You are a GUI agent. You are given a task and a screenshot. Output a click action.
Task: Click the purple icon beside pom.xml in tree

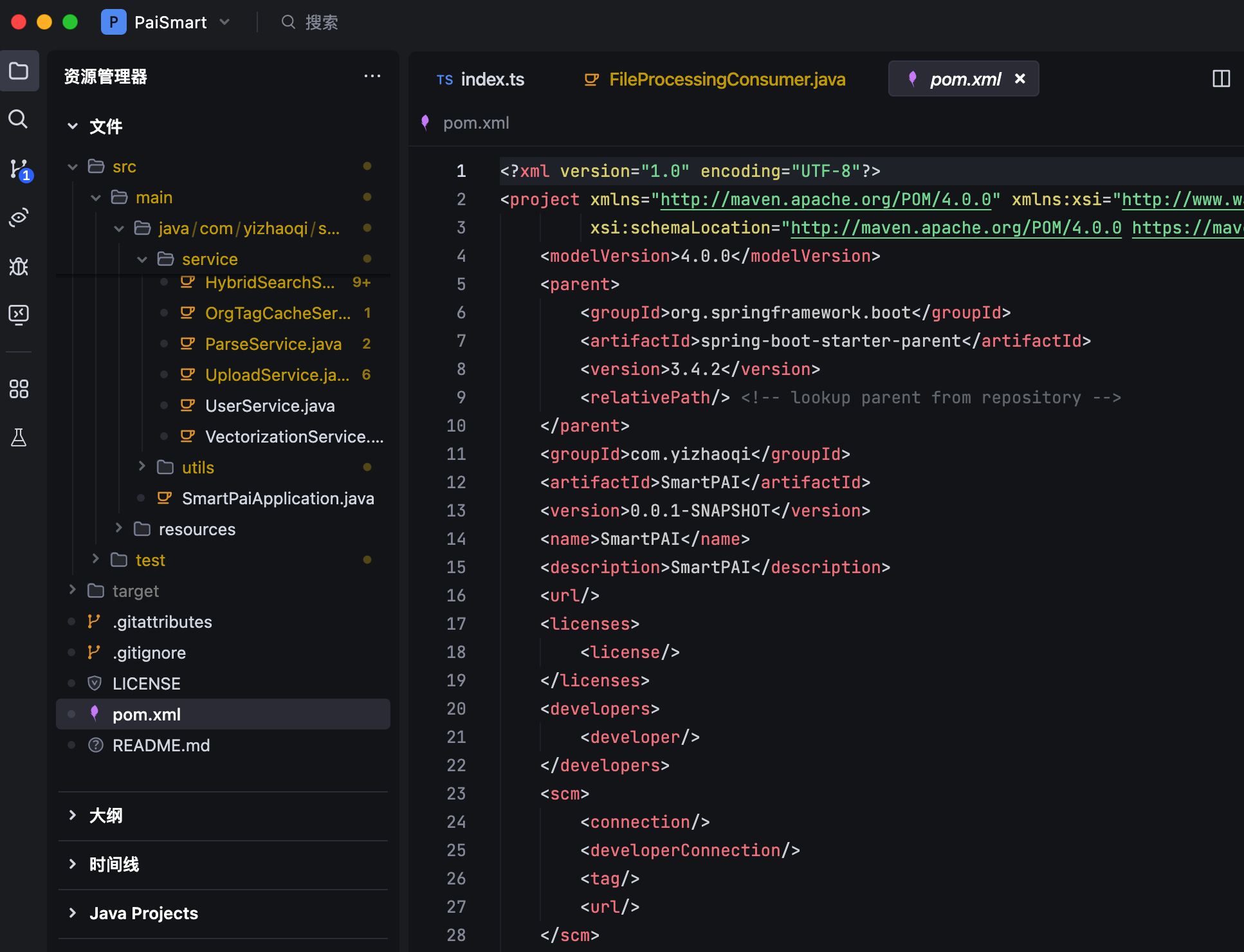[95, 713]
